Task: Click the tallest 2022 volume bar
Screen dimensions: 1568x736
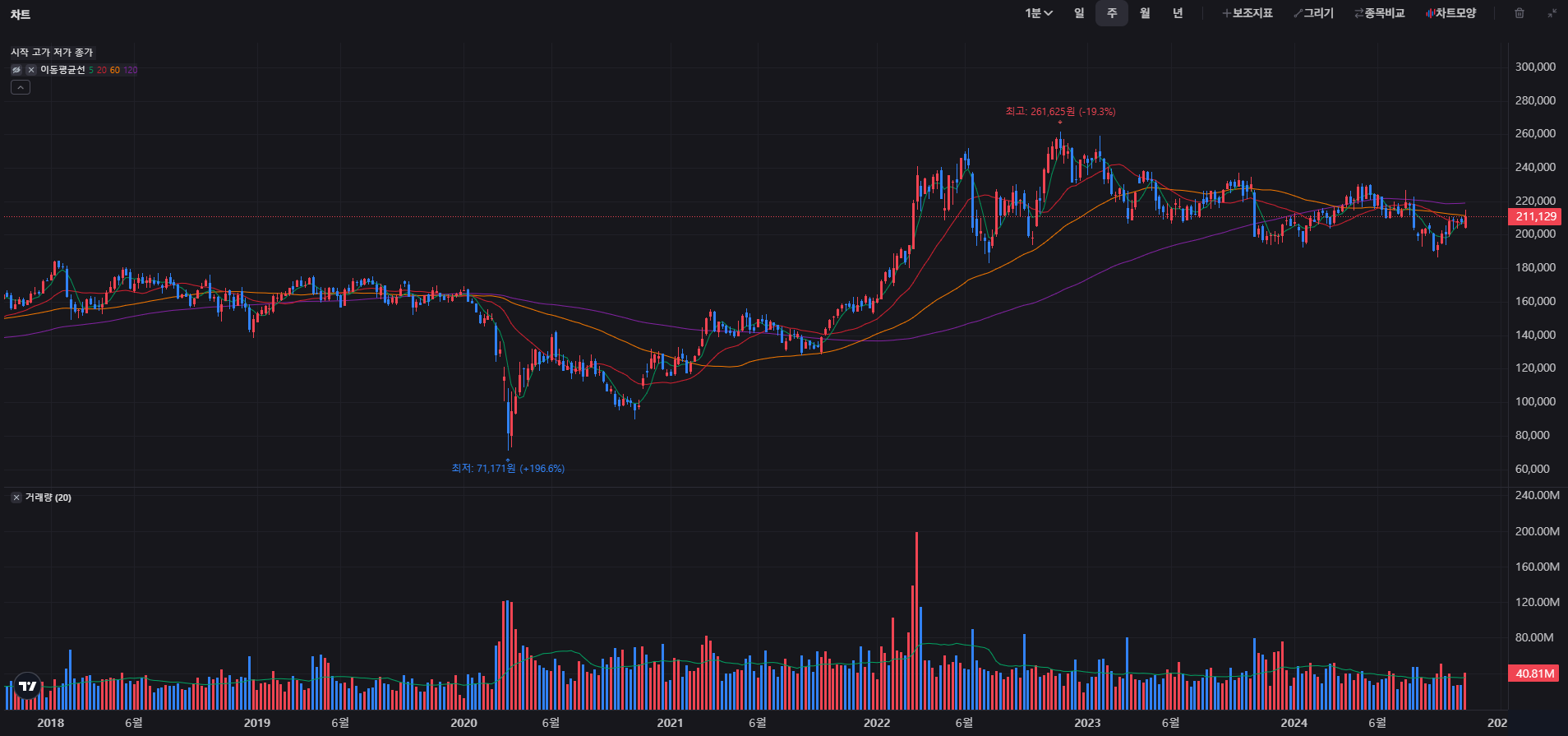Action: click(916, 621)
